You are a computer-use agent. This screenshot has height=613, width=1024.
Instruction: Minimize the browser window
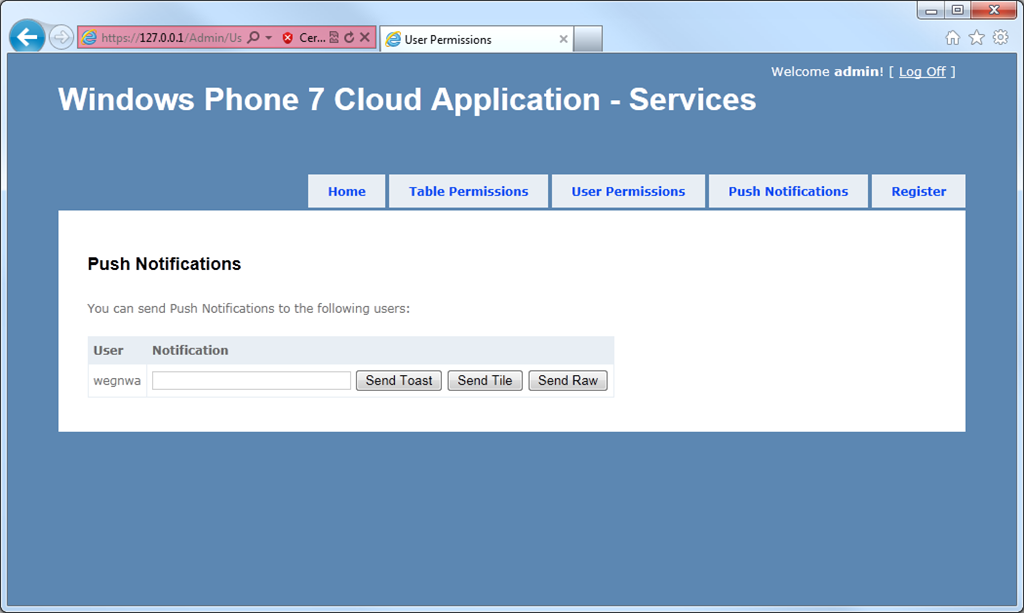pos(931,10)
